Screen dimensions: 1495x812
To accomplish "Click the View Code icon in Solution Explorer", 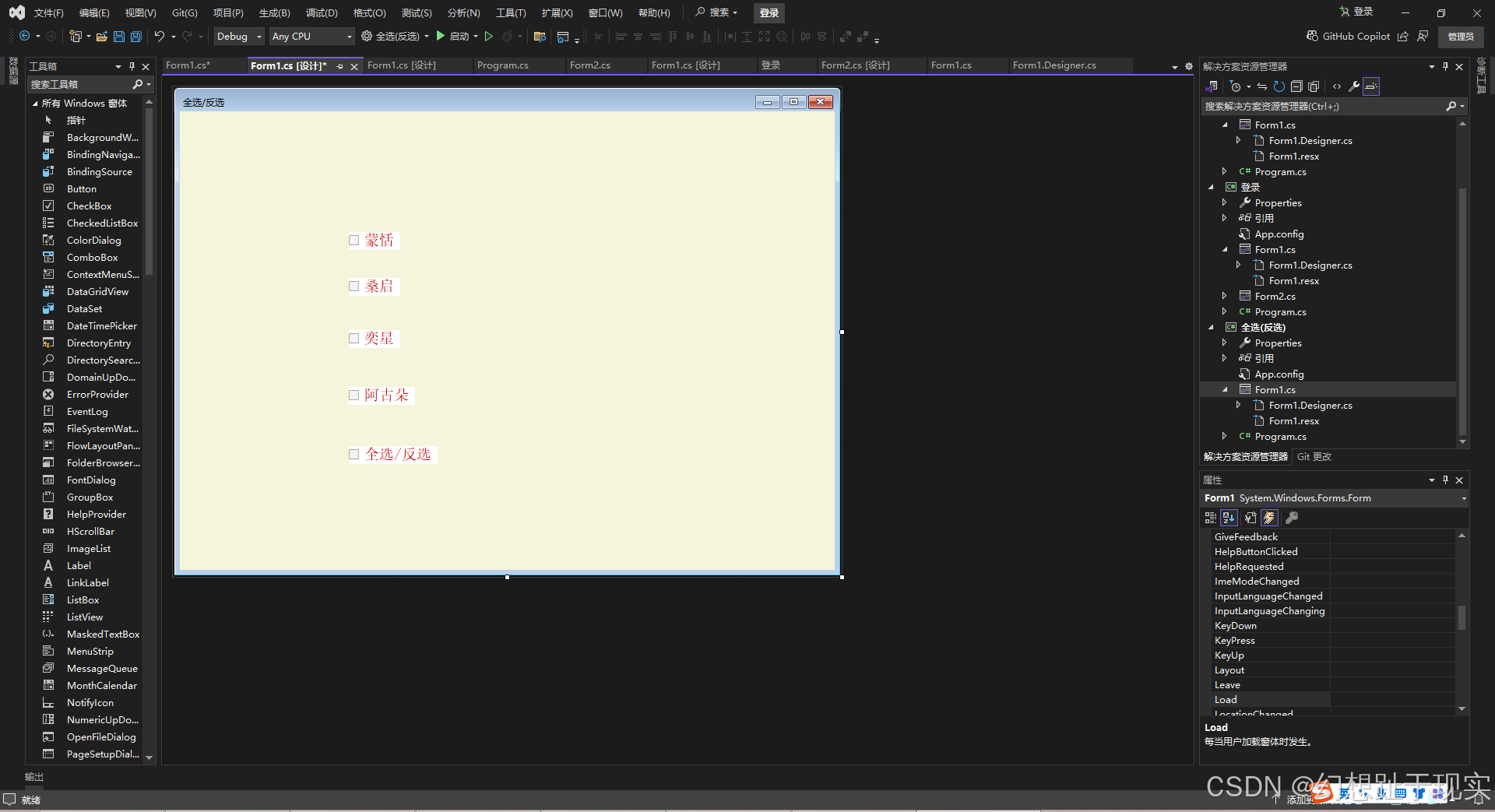I will tap(1336, 86).
